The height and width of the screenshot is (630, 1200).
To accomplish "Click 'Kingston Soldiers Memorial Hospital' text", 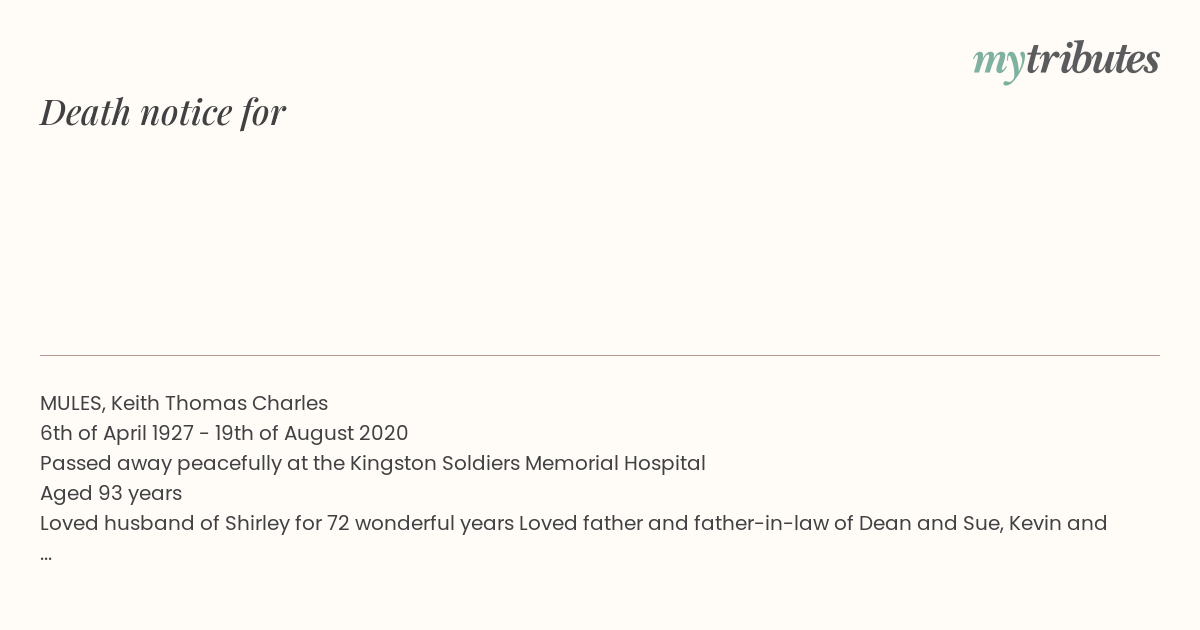I will point(528,463).
